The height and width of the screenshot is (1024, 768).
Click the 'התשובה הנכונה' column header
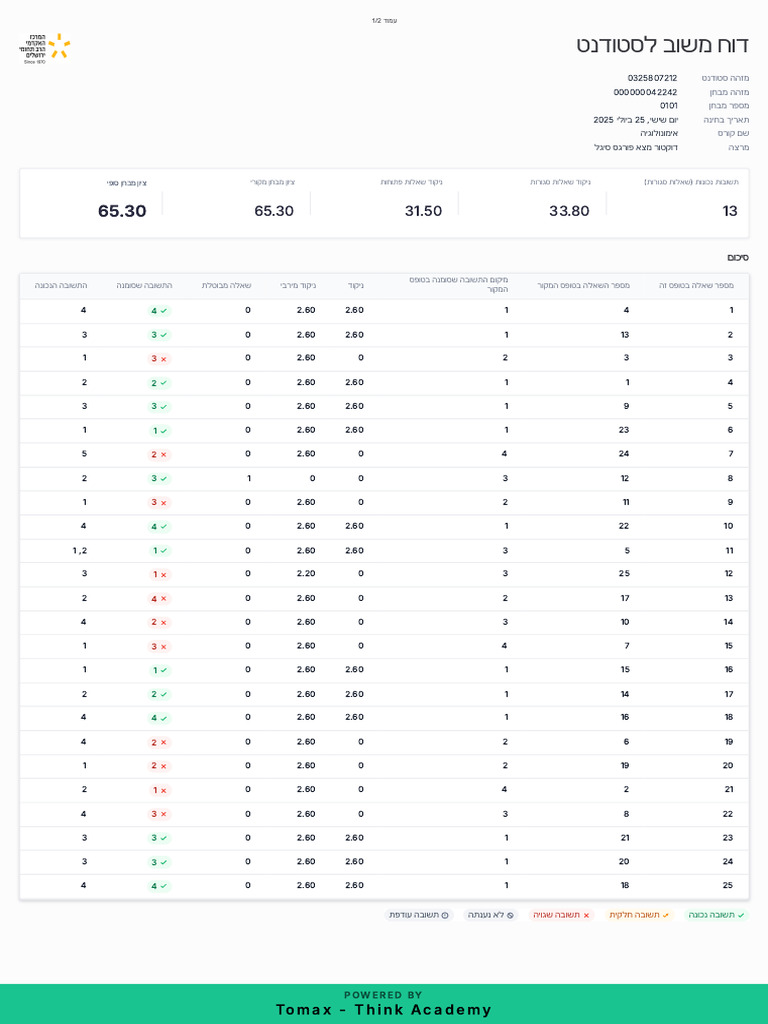[61, 286]
